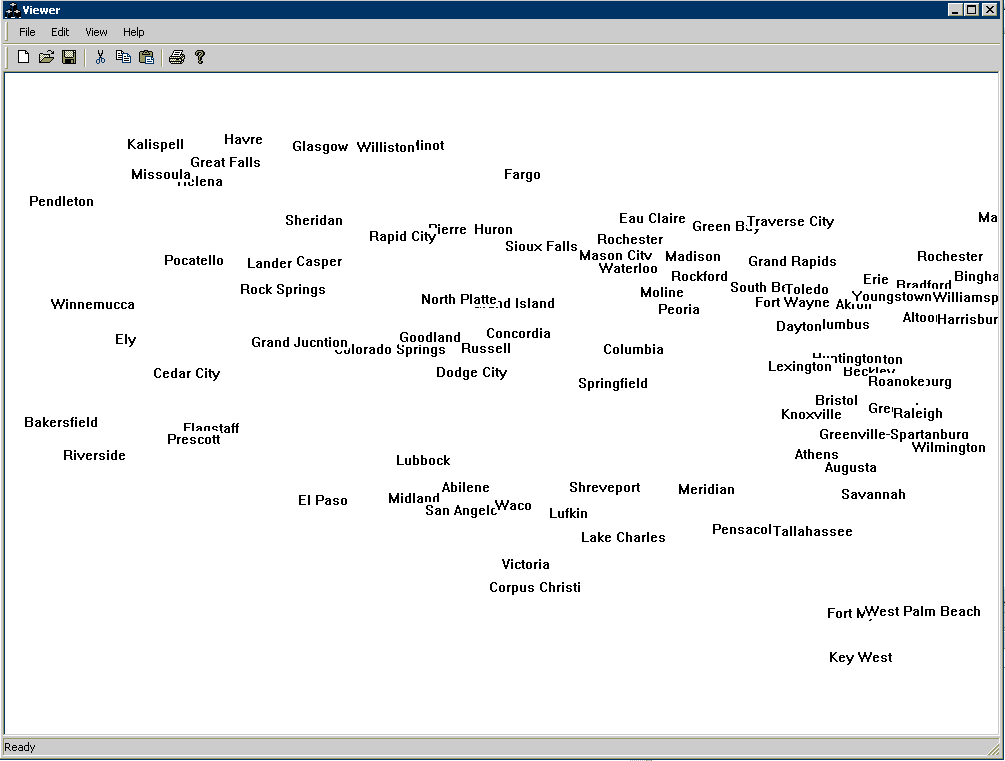Open the File menu

[26, 32]
